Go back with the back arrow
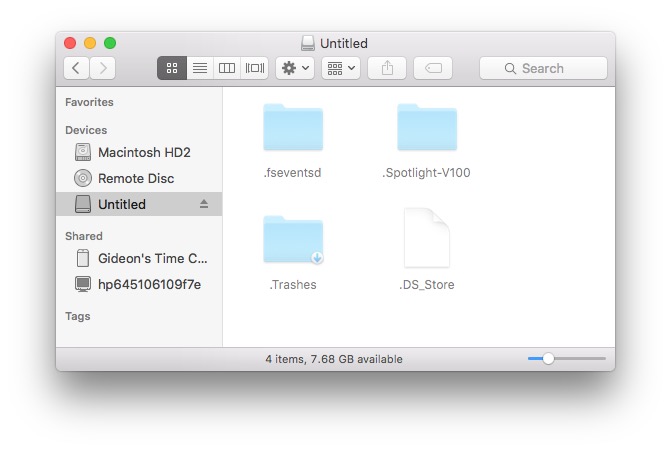This screenshot has width=671, height=451. (x=77, y=68)
